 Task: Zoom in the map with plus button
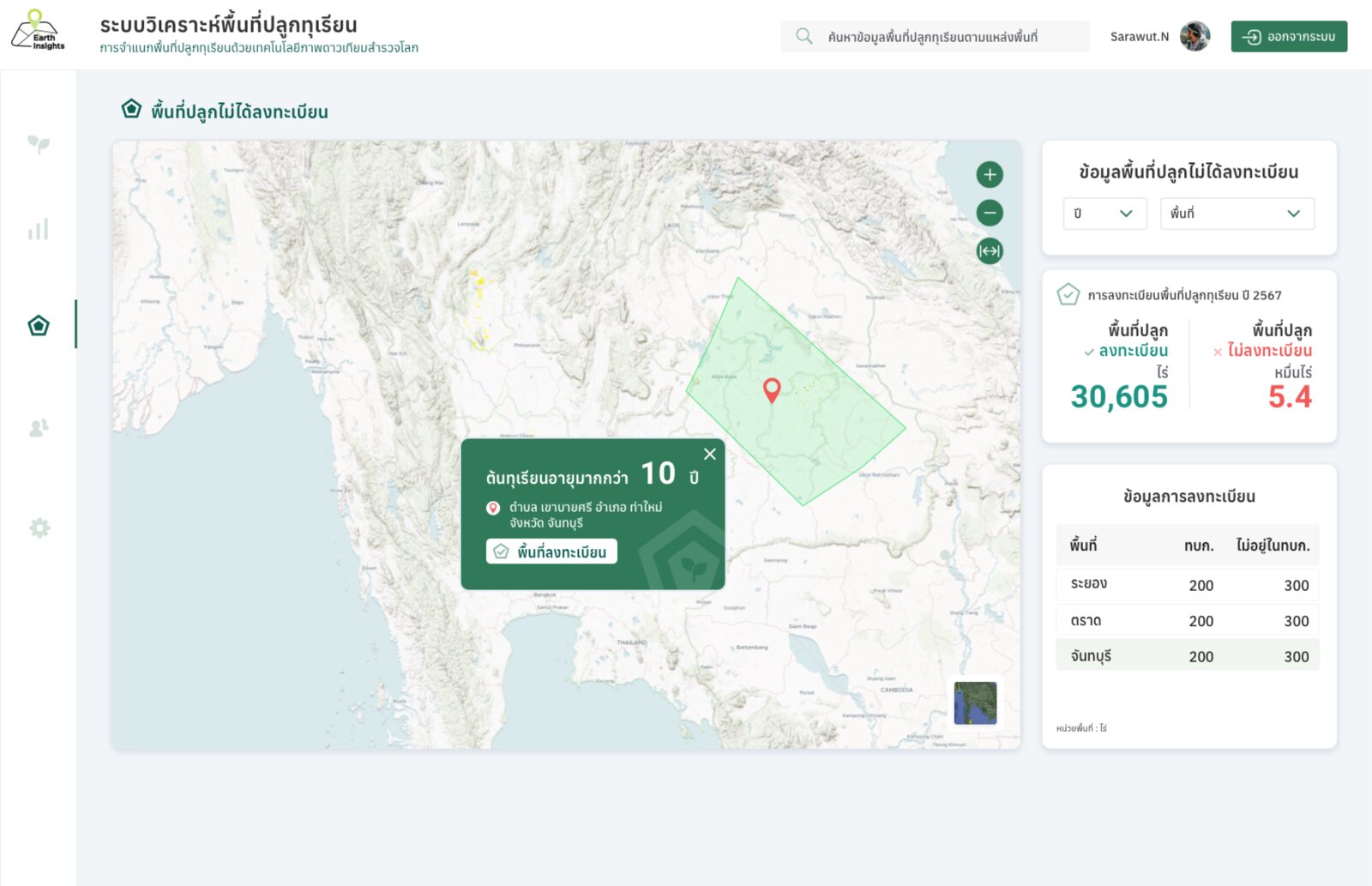[990, 175]
